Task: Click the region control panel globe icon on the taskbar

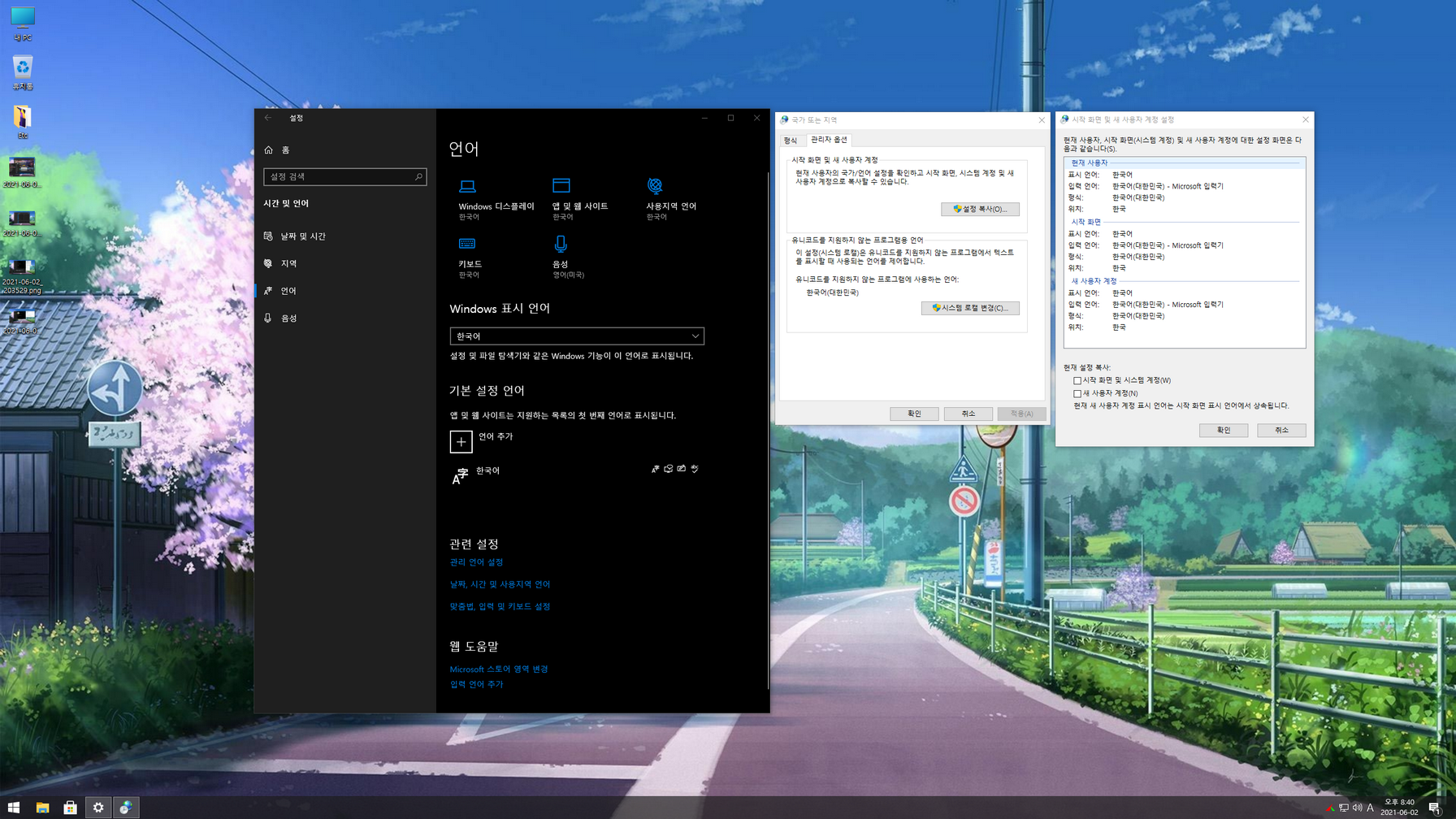Action: point(126,808)
